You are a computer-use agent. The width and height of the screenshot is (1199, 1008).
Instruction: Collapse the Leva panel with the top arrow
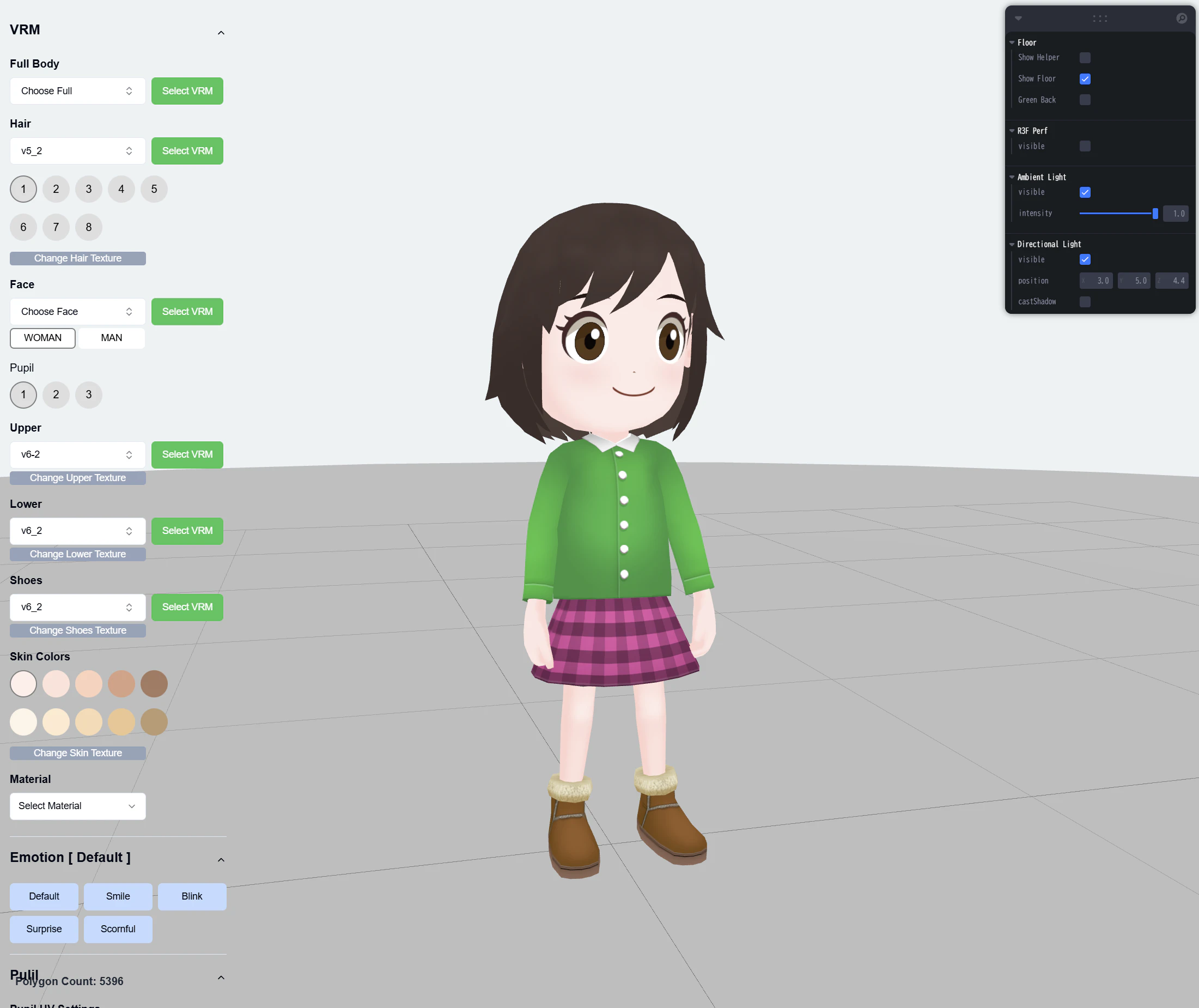(1018, 19)
